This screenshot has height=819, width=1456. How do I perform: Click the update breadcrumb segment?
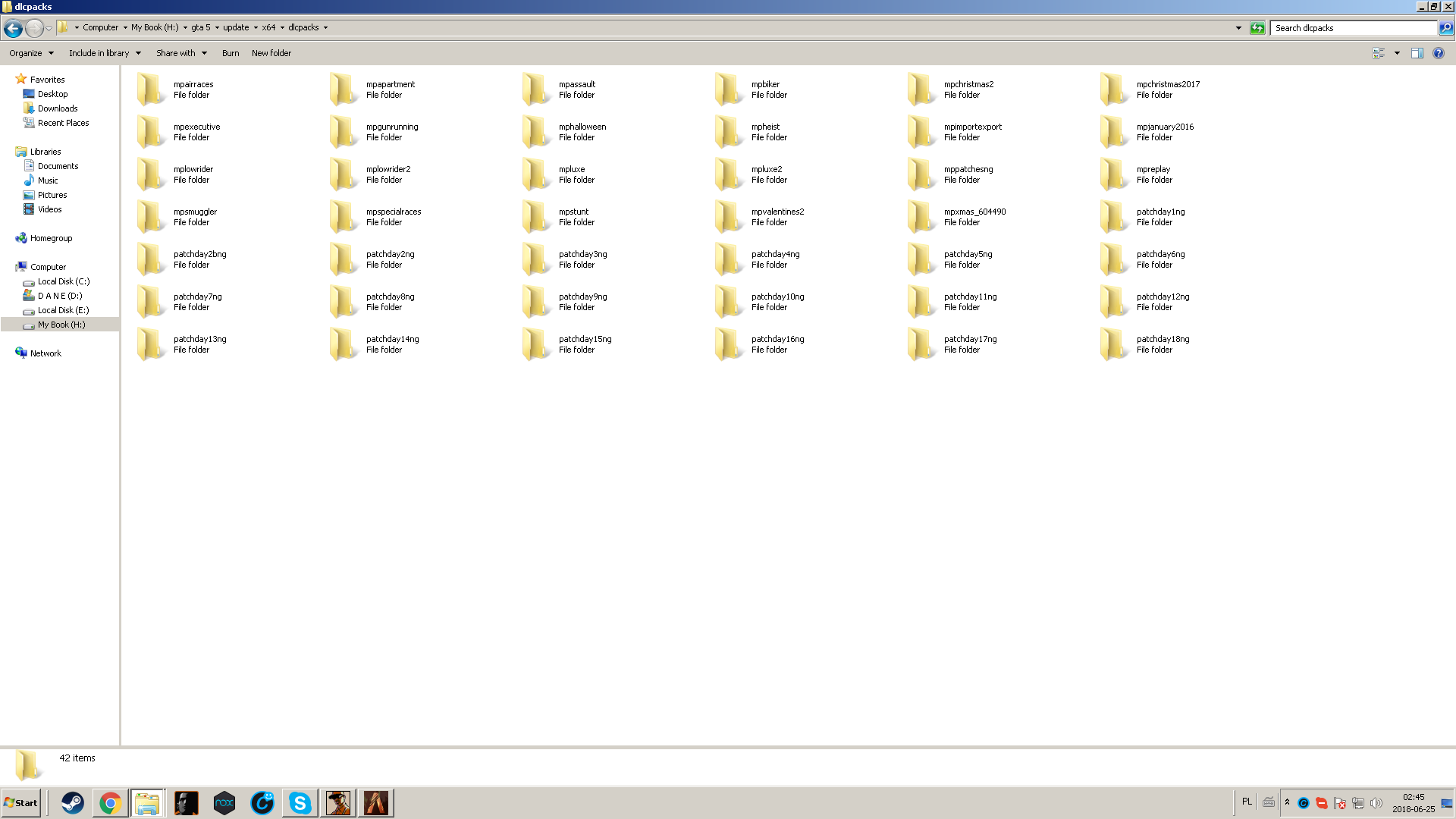pos(236,27)
